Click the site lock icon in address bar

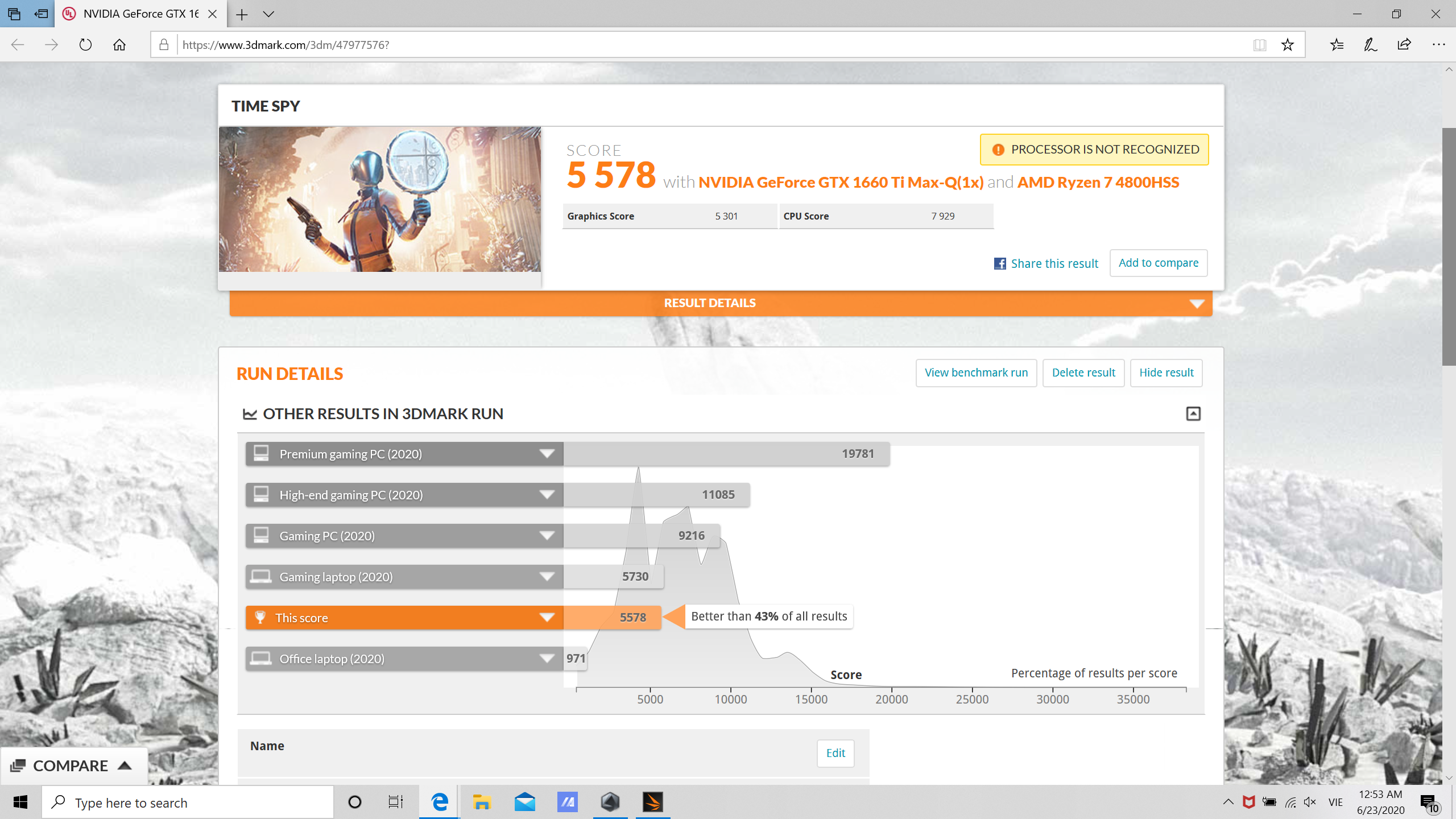coord(164,45)
